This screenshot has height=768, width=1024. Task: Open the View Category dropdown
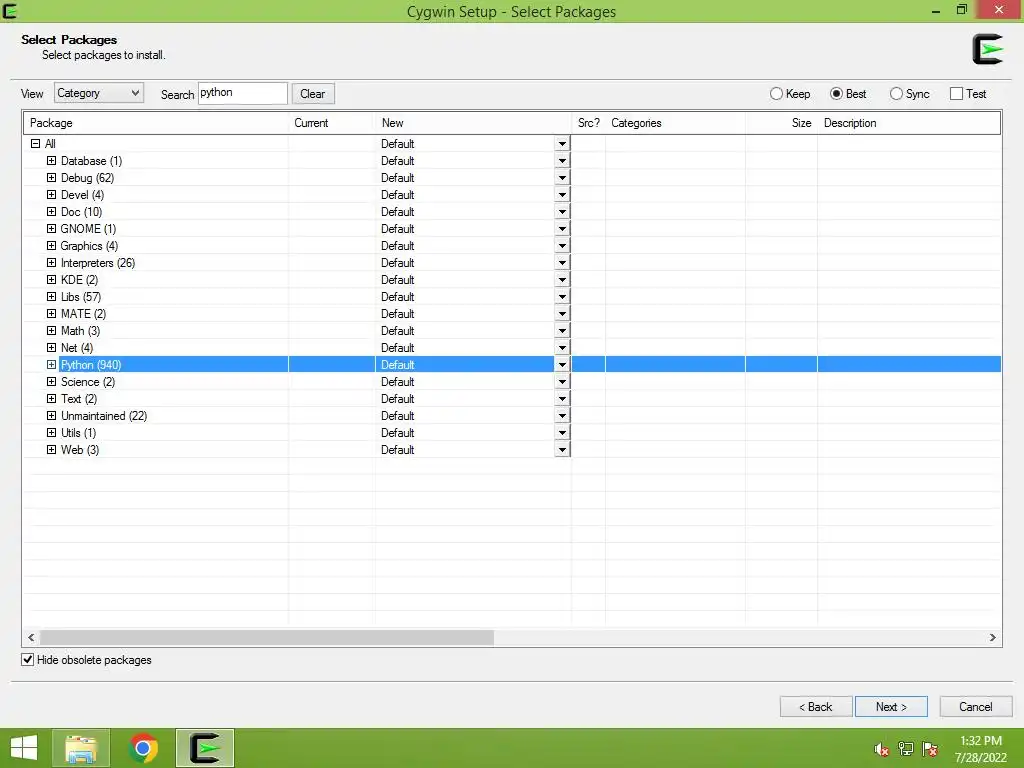coord(99,93)
